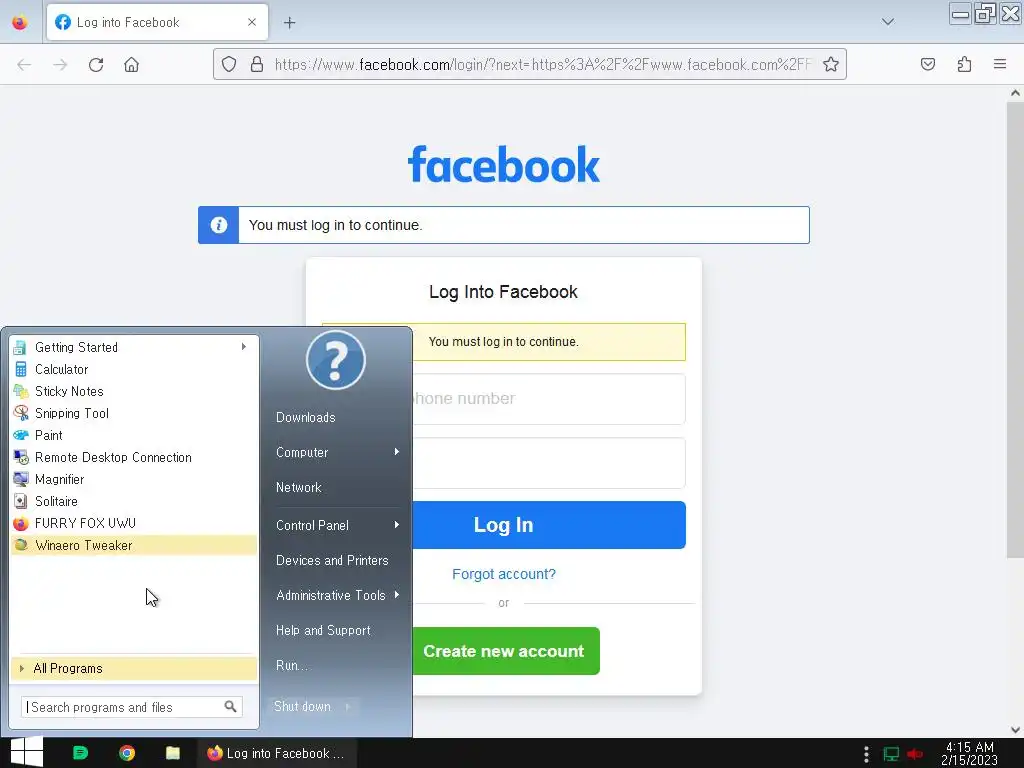Click the muted volume tray icon
Viewport: 1024px width, 768px height.
pos(914,754)
